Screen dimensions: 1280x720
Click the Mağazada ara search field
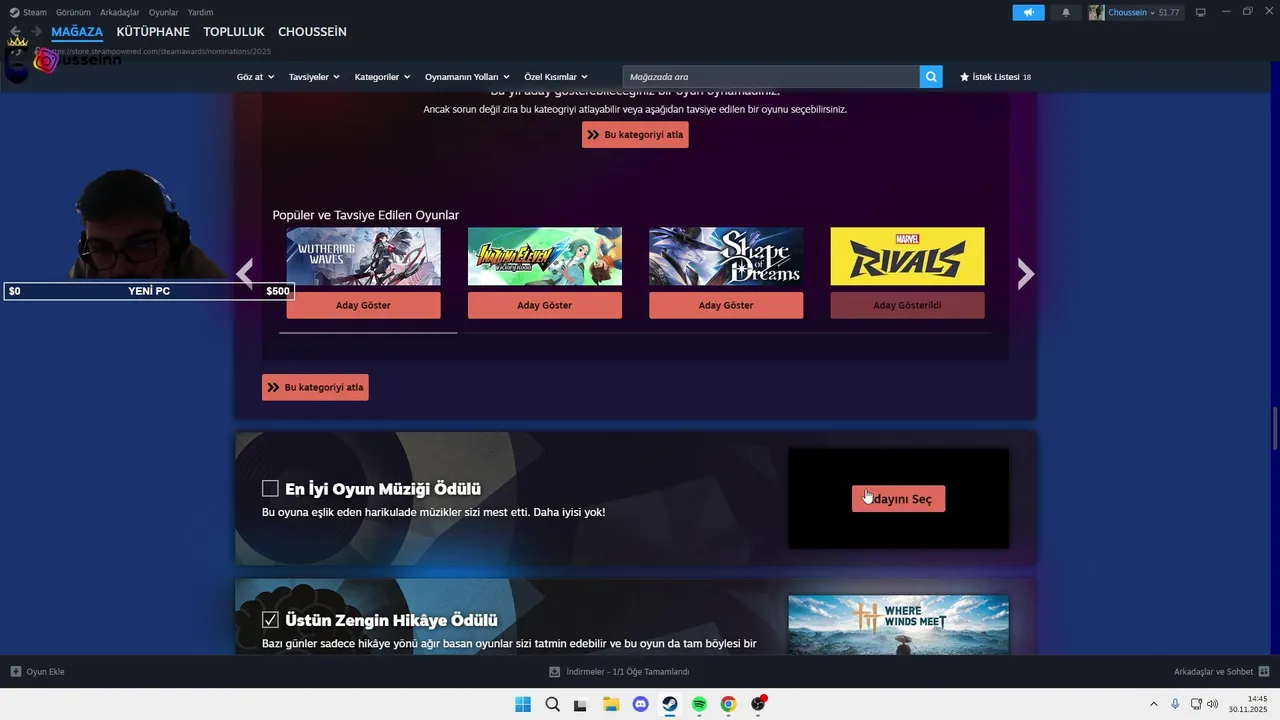[x=771, y=77]
